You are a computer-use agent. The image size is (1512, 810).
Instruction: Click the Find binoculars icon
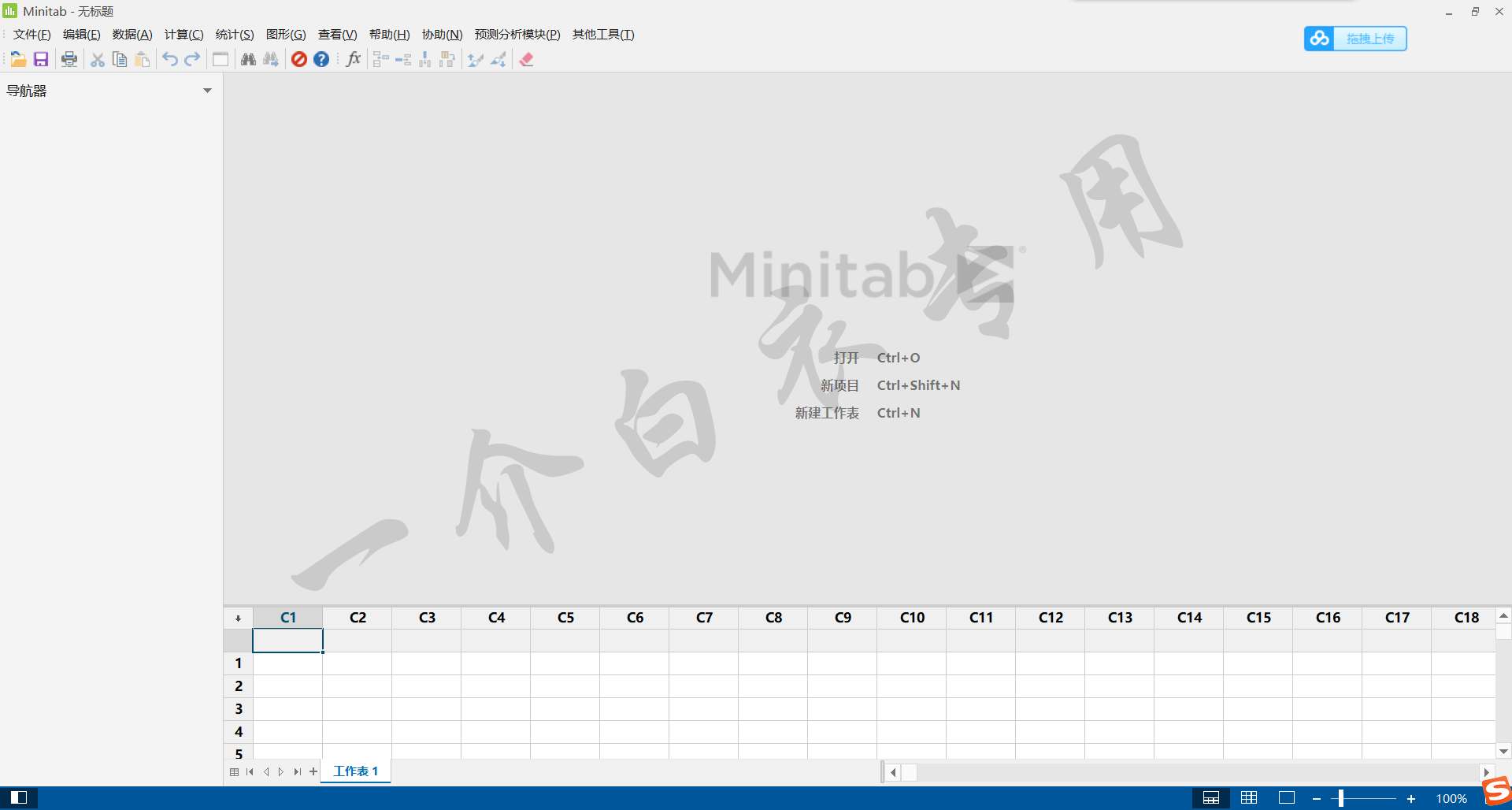point(249,59)
